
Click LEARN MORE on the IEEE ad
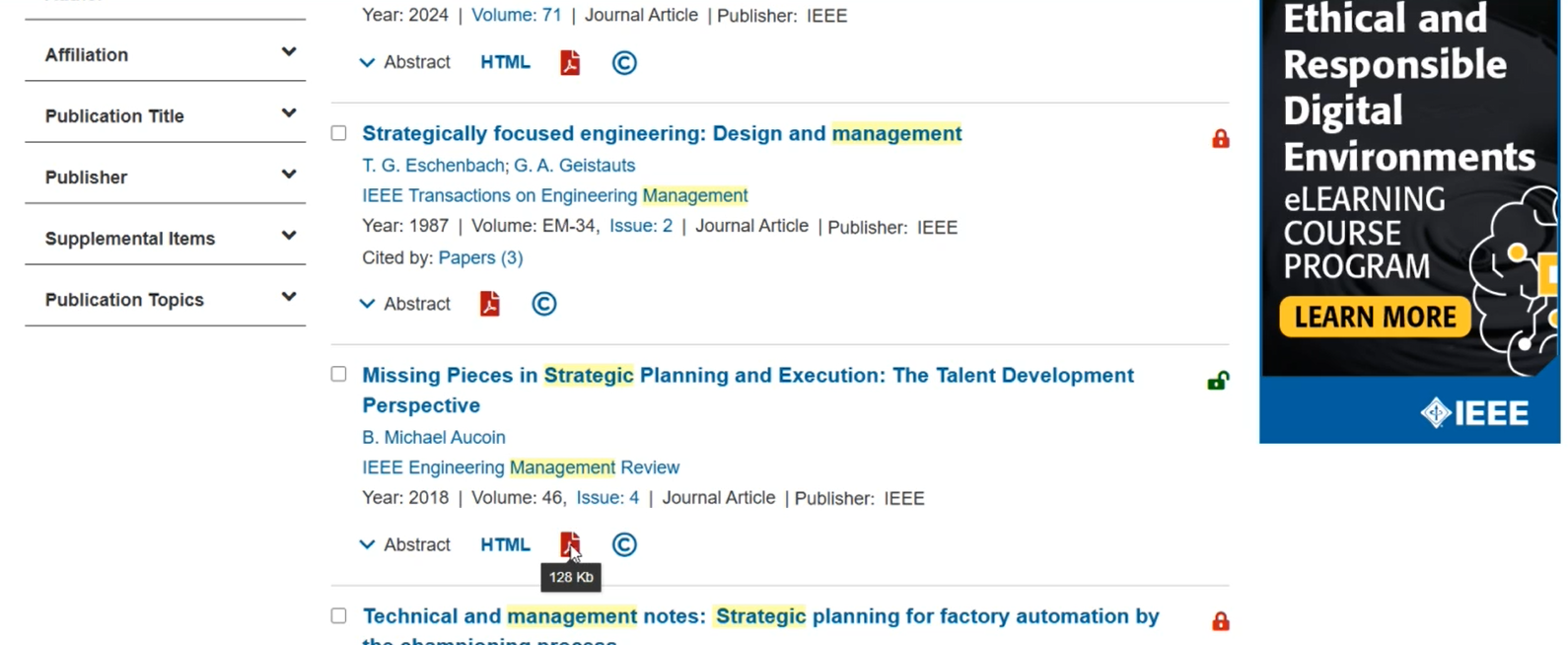point(1375,318)
